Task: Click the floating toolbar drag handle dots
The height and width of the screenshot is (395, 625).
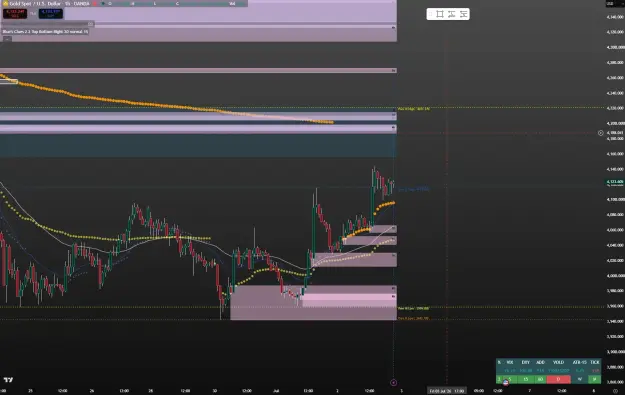Action: tap(430, 14)
